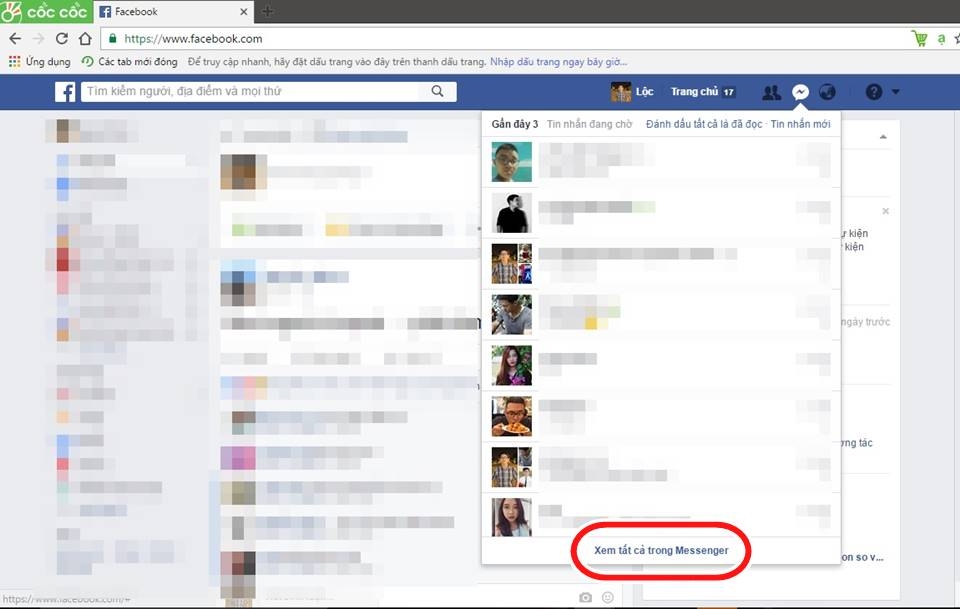Open the Lộc profile link

pos(644,92)
